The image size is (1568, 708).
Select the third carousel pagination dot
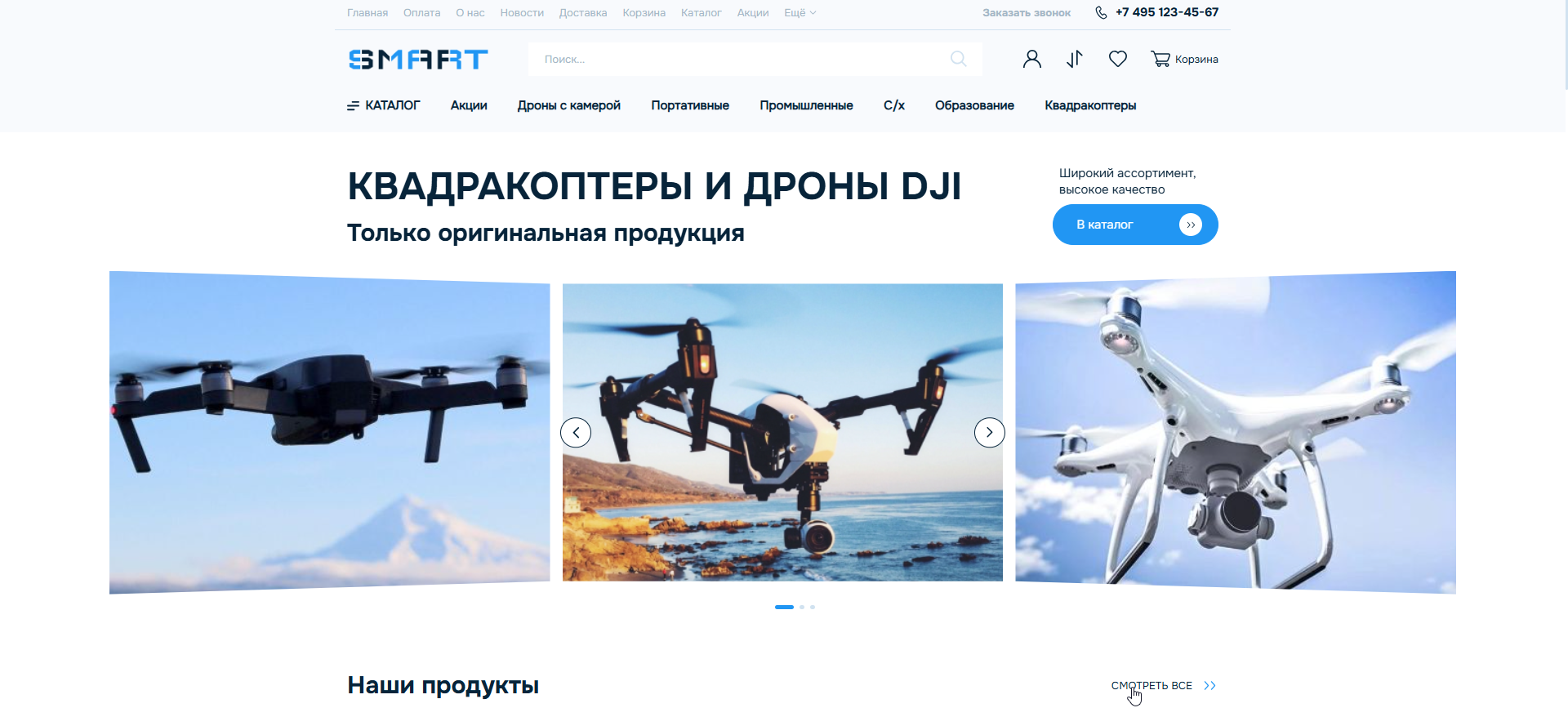(x=813, y=607)
